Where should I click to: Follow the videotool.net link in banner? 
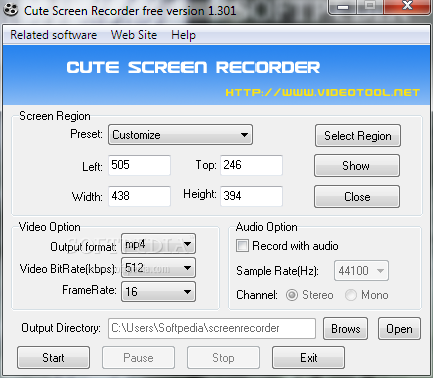(323, 92)
